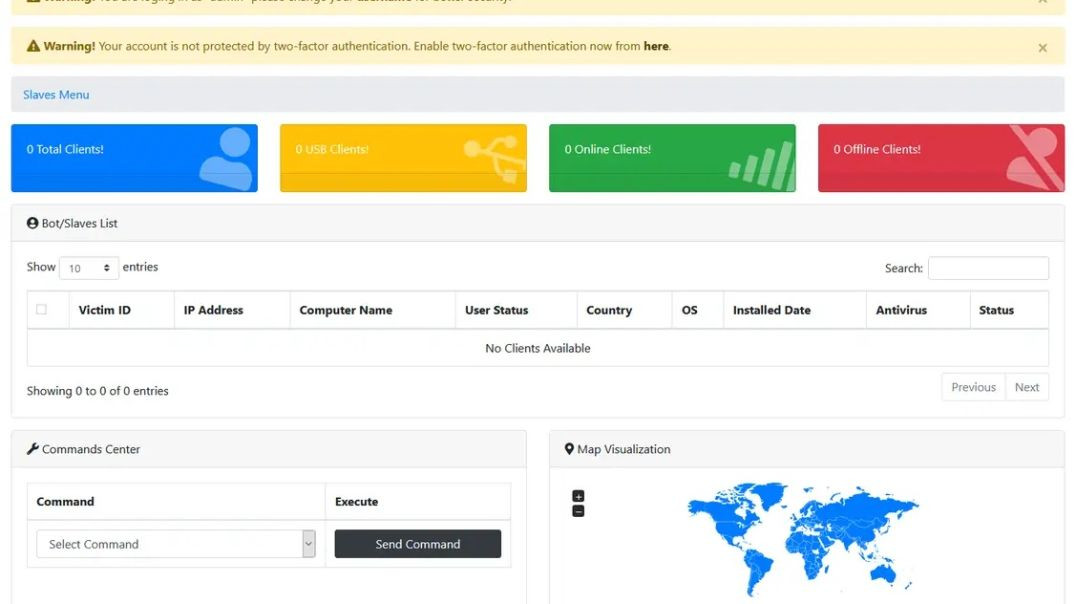Viewport: 1076px width, 604px height.
Task: Dismiss the two-factor authentication warning
Action: (1042, 47)
